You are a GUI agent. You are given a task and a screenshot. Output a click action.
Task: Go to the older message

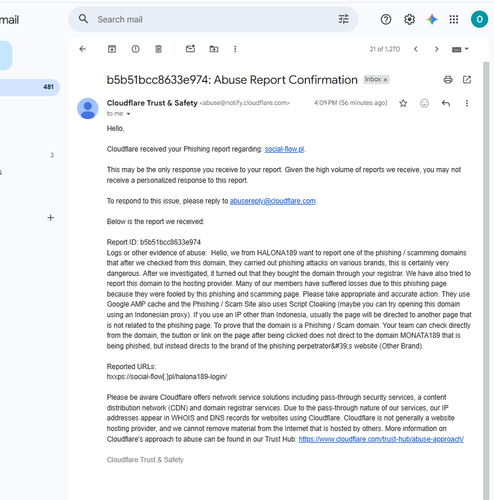(436, 49)
